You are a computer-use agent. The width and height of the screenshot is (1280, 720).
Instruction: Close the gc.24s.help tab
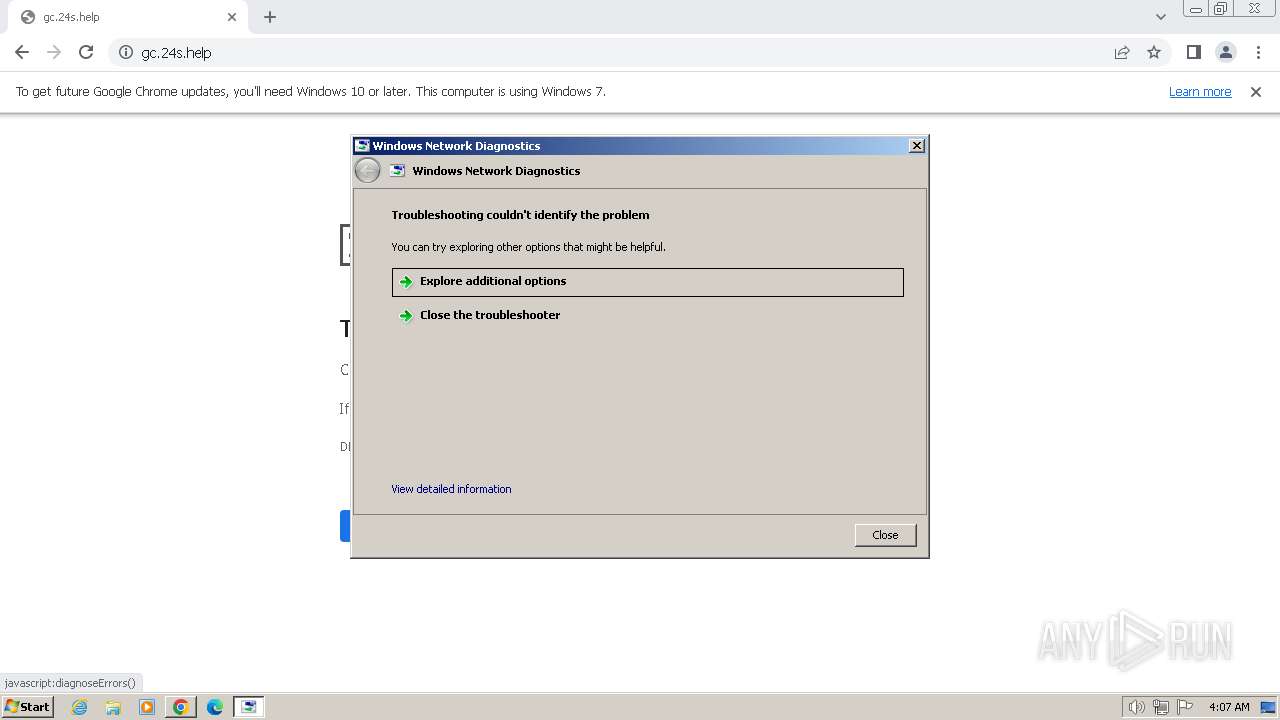click(232, 17)
